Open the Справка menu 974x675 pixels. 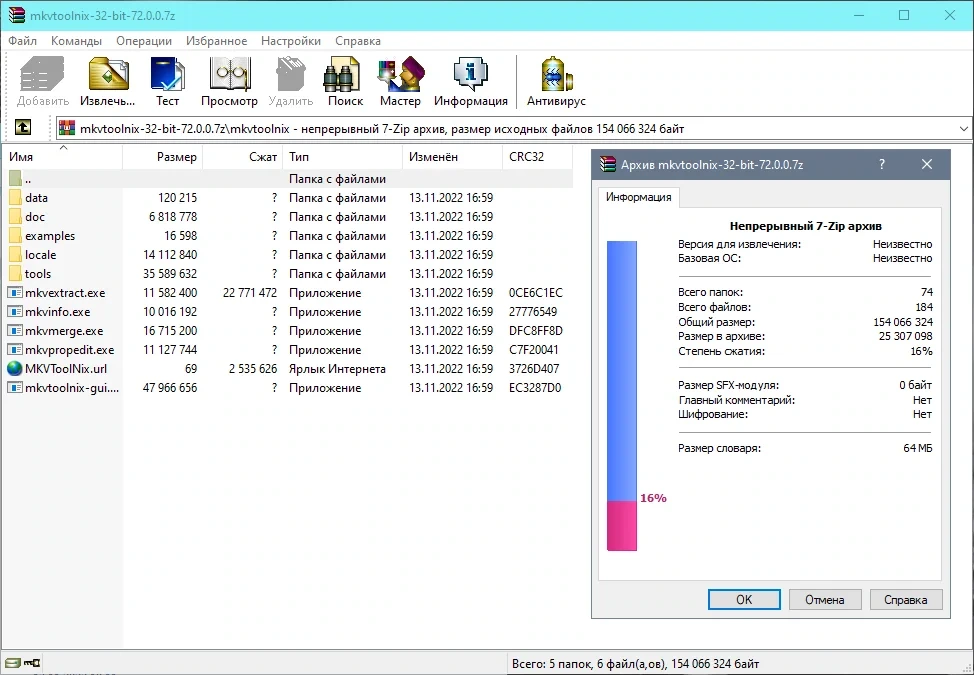358,41
